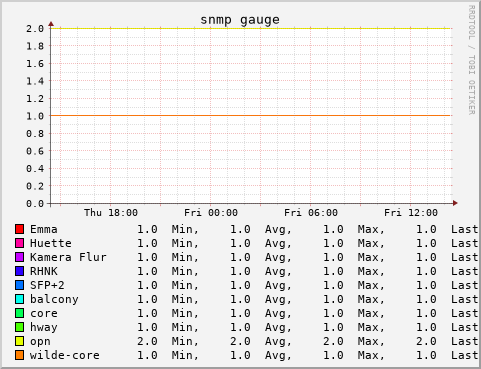Click the yellow line at value 2.0
481x369 pixels.
(250, 28)
